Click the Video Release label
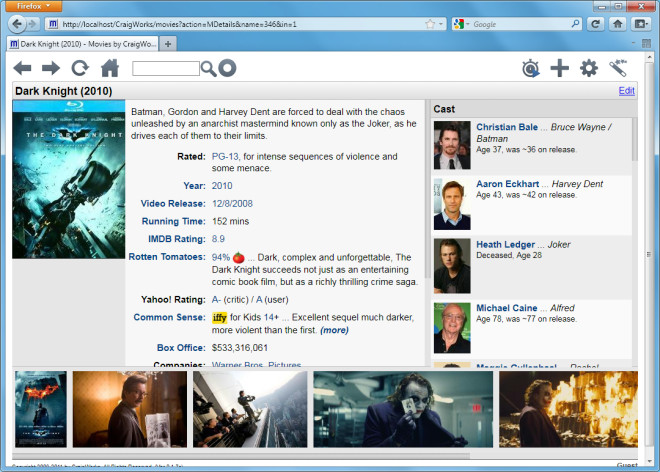This screenshot has width=660, height=472. point(173,204)
